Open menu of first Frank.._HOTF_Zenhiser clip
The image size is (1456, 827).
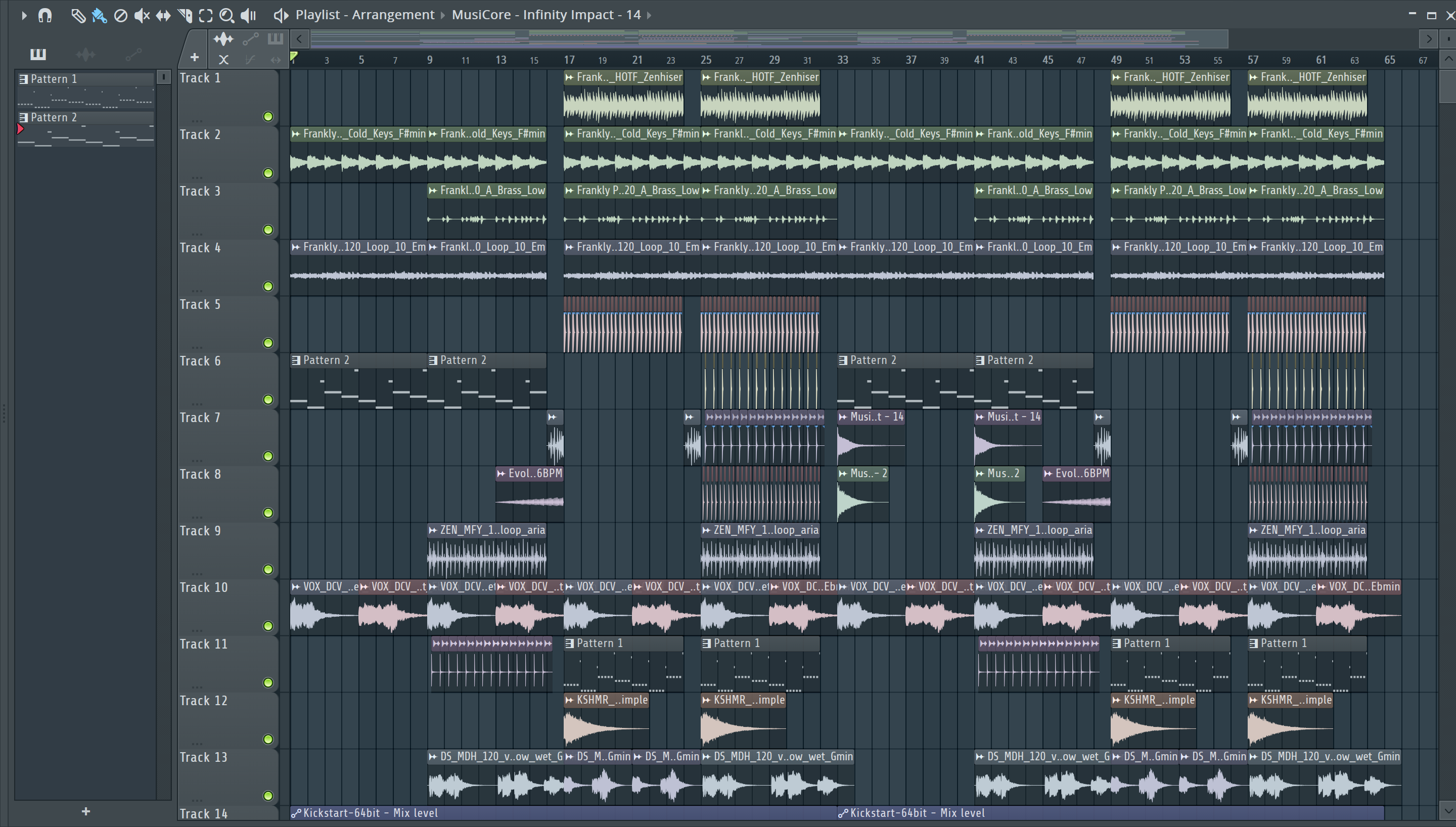pos(570,77)
